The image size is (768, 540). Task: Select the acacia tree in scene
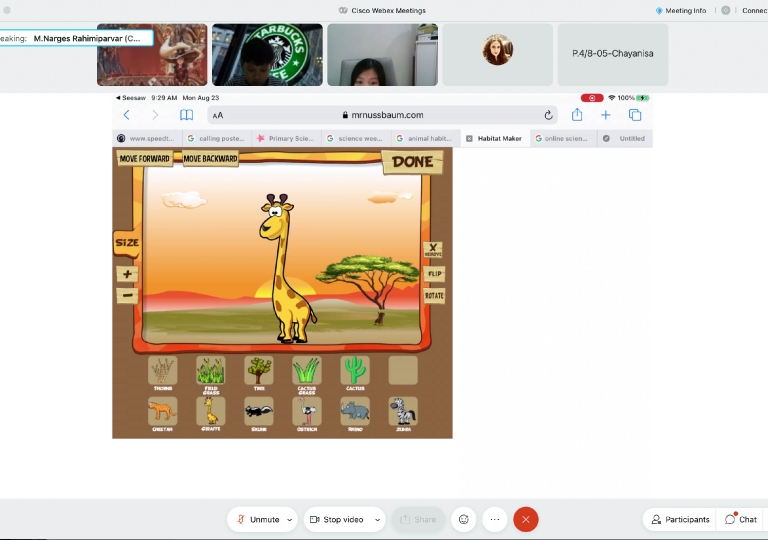370,288
